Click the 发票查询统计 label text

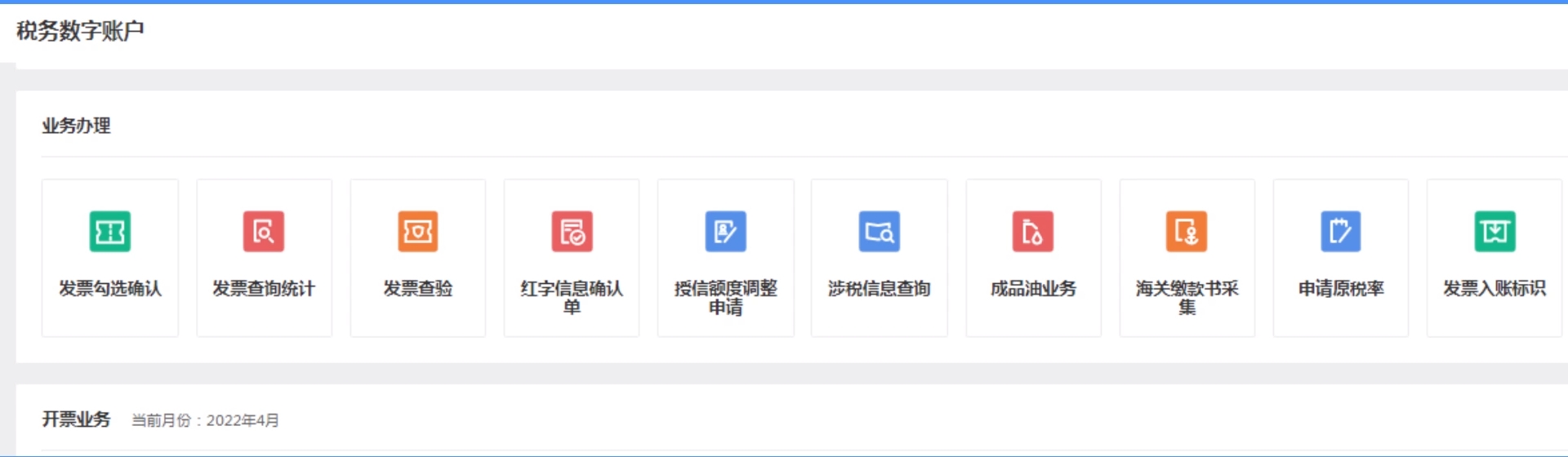click(x=263, y=289)
